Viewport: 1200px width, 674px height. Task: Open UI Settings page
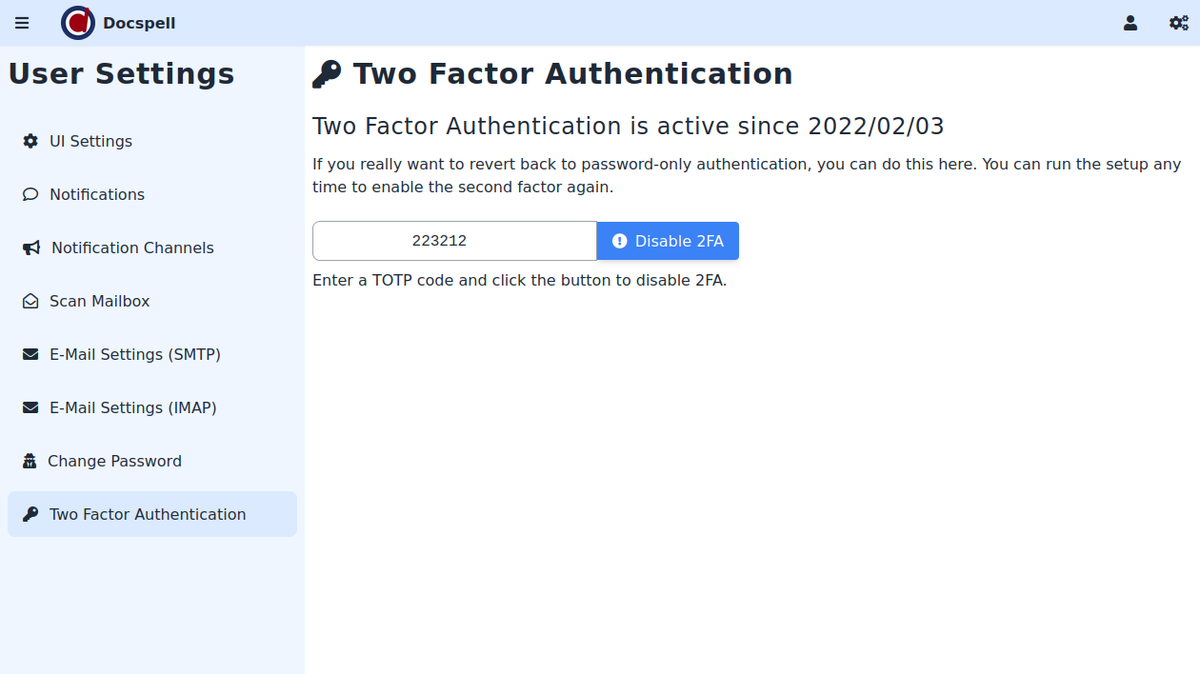(91, 141)
